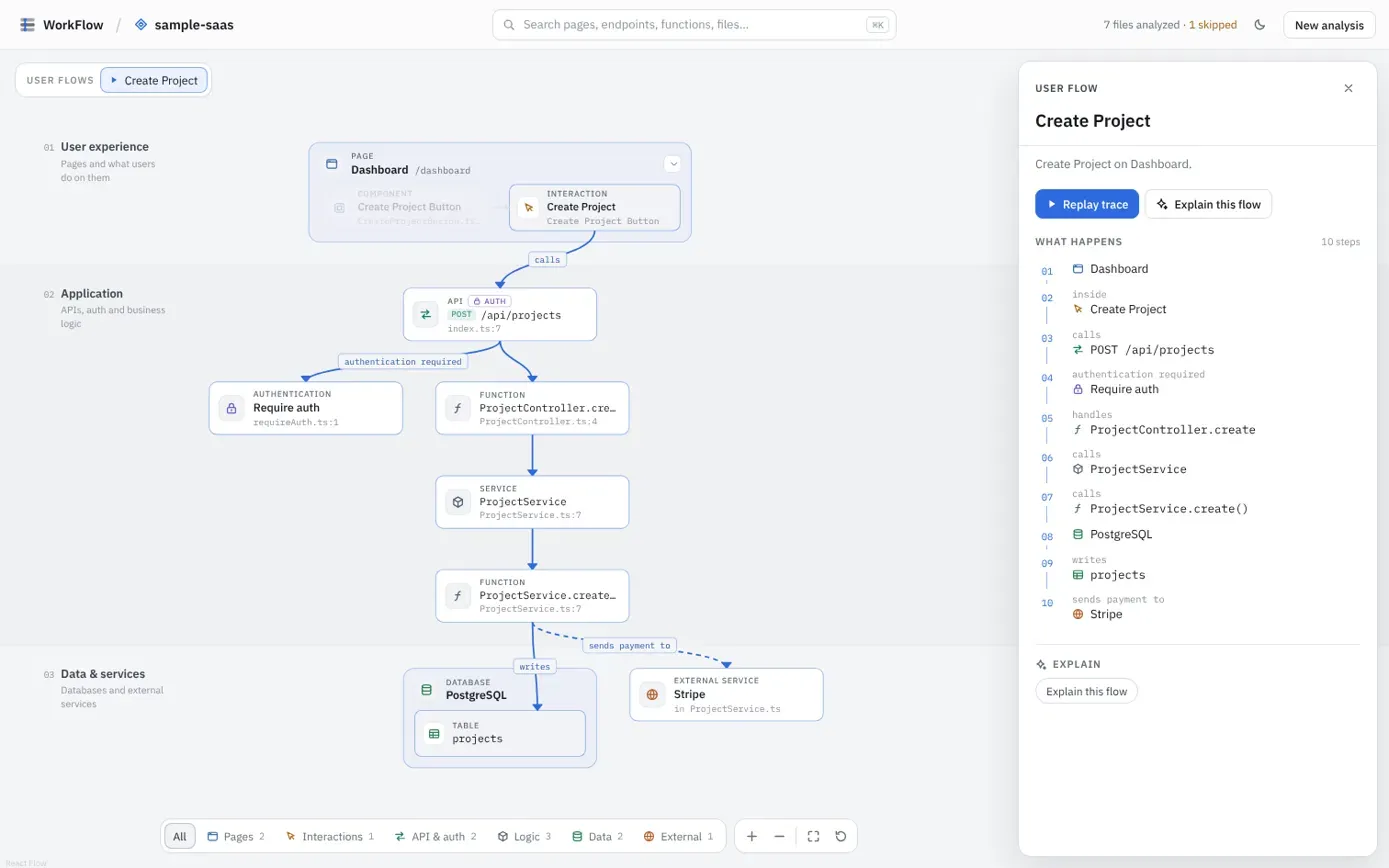1389x868 pixels.
Task: Select the Create Project interaction node cursor icon
Action: tap(529, 207)
